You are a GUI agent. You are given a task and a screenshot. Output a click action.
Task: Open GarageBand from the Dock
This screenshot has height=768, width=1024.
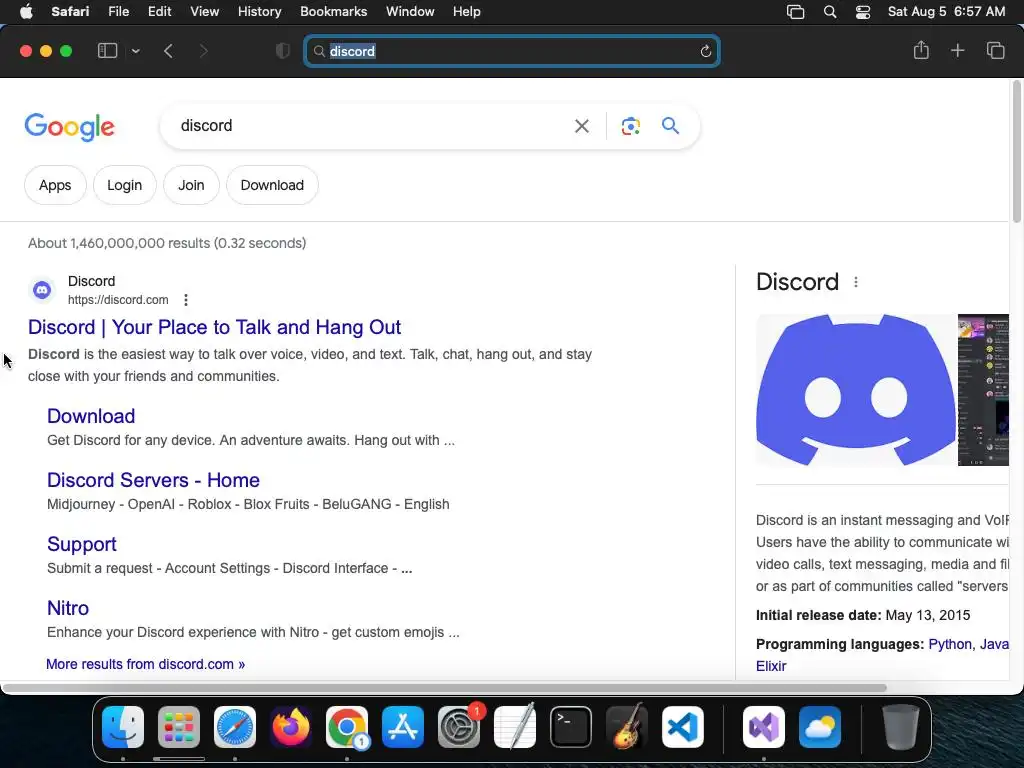click(627, 726)
